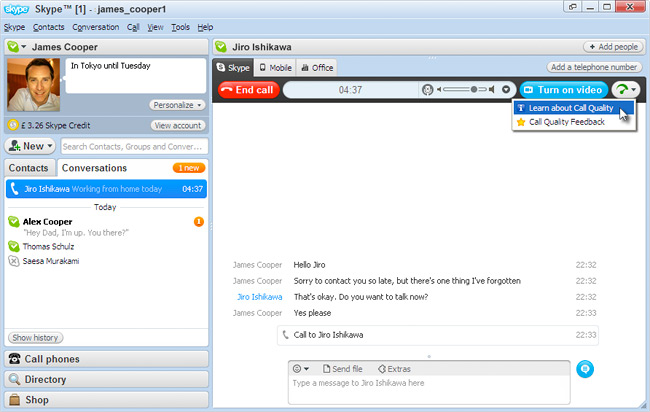This screenshot has width=650, height=412.
Task: Click Extras in the chat toolbar
Action: pos(394,368)
